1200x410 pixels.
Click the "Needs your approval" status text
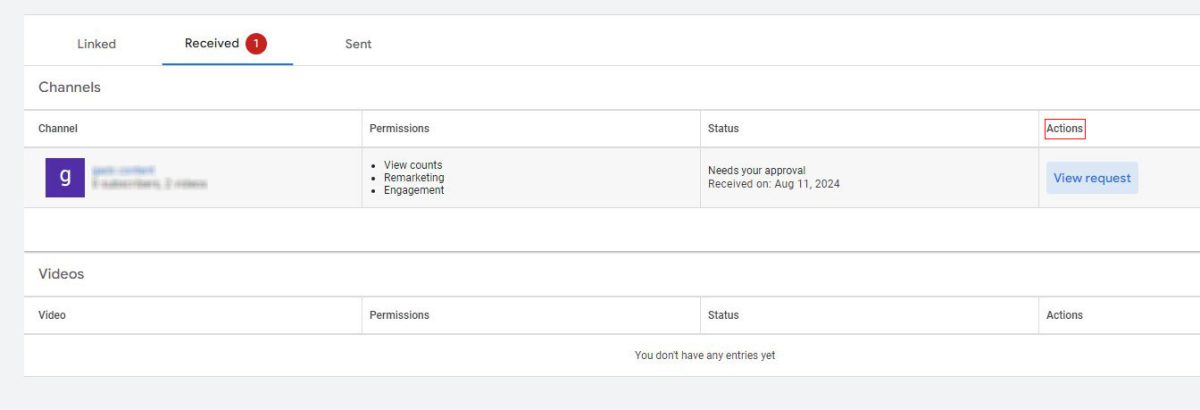[756, 170]
